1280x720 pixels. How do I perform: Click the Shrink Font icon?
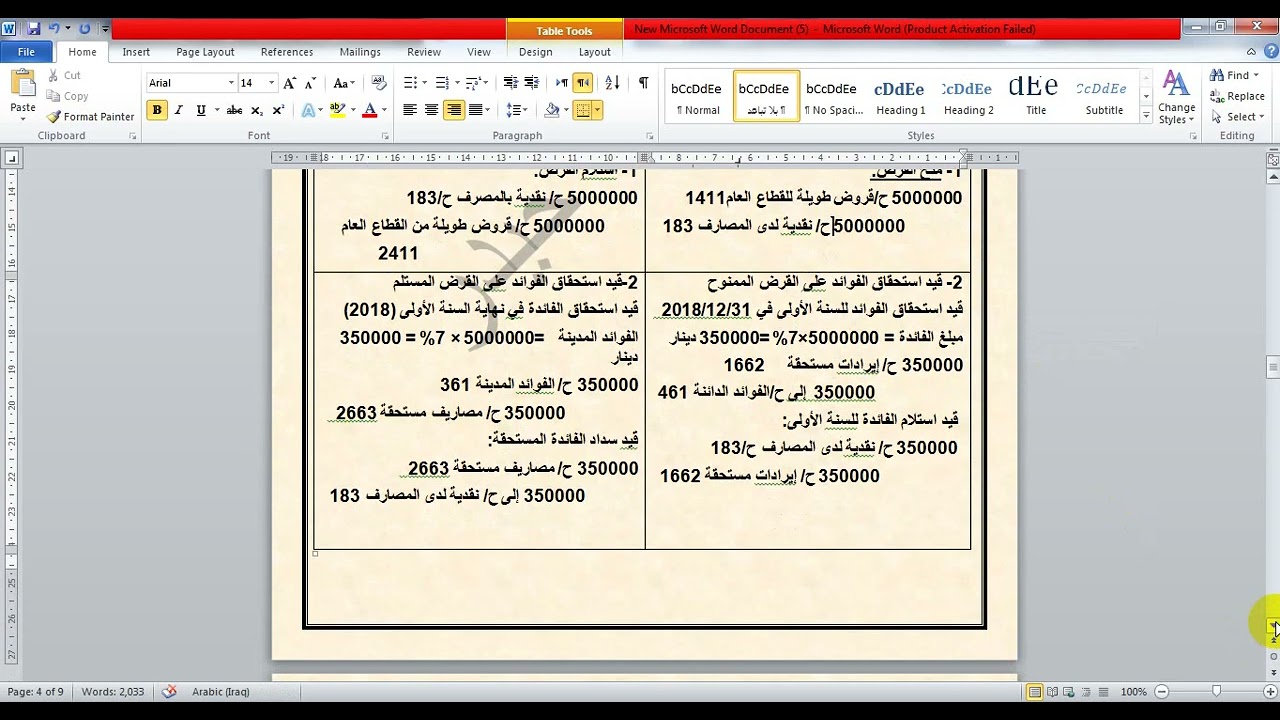311,83
